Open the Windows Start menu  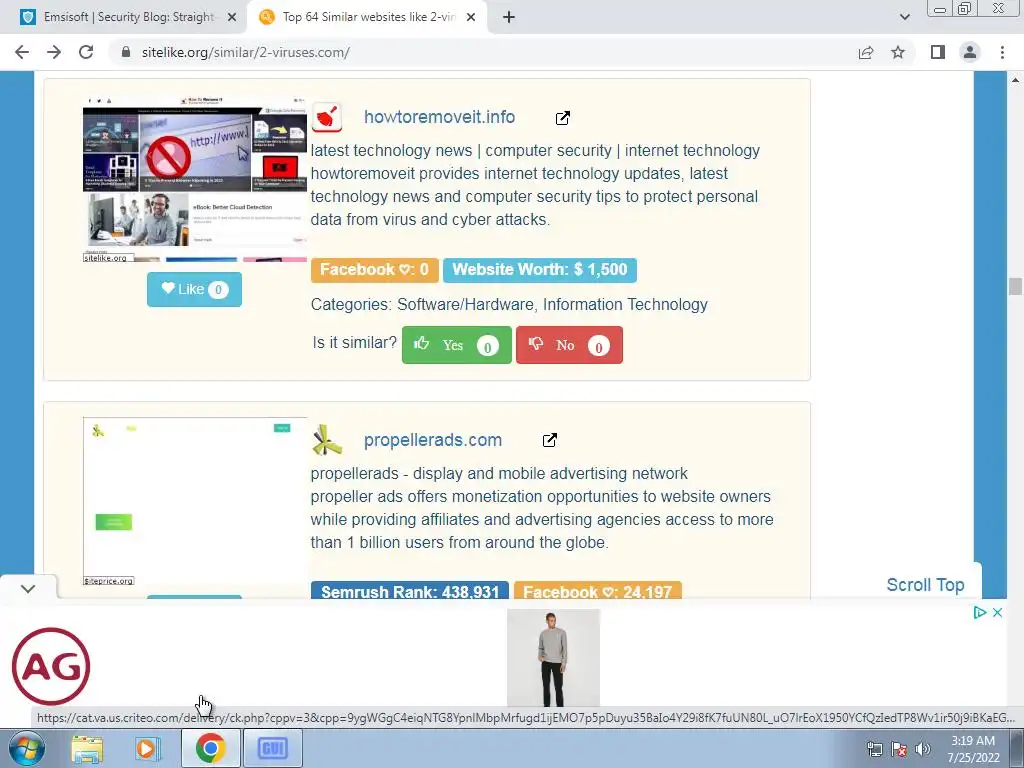[x=26, y=748]
